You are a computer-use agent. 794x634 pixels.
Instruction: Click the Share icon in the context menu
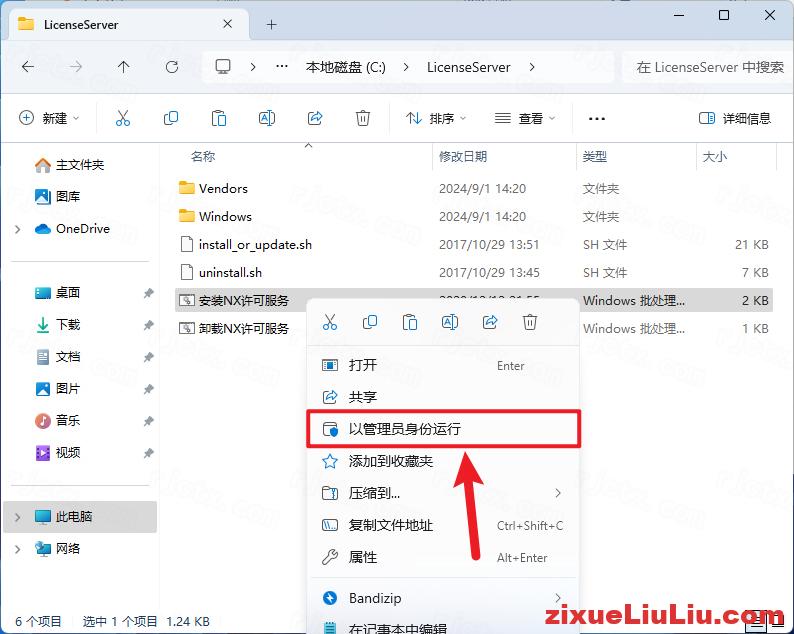(490, 322)
